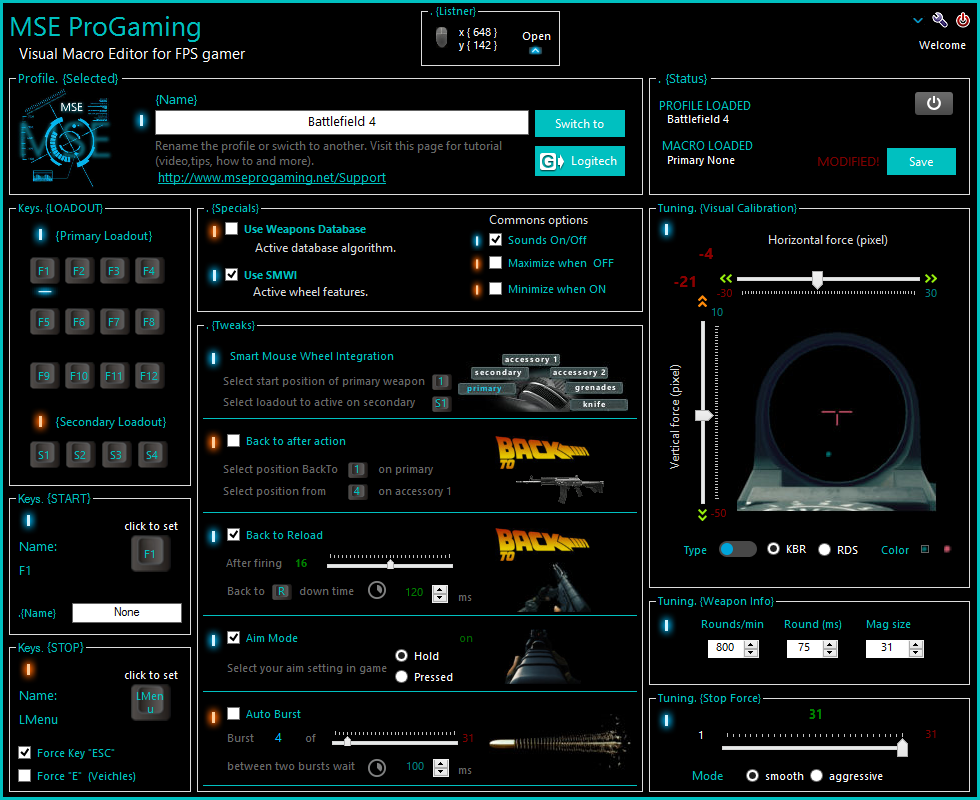Select the F7 loadout key
The height and width of the screenshot is (800, 980).
coord(114,322)
